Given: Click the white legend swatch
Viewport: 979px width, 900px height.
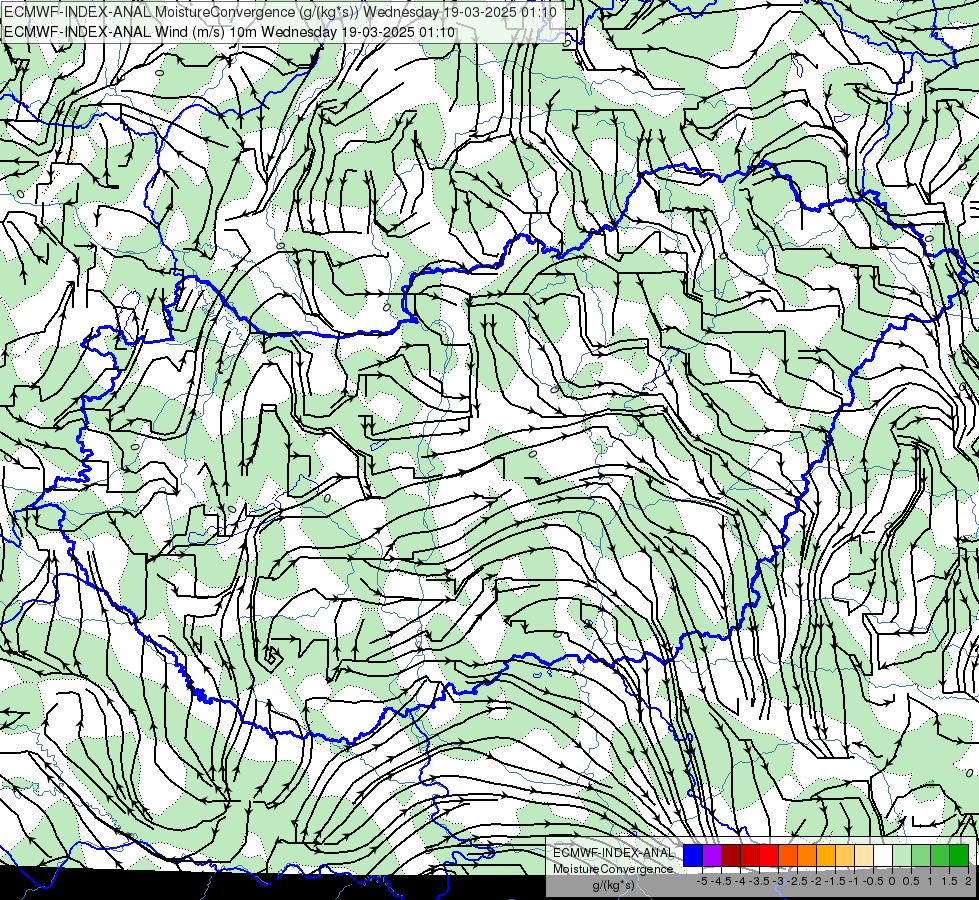Looking at the screenshot, I should coord(883,855).
